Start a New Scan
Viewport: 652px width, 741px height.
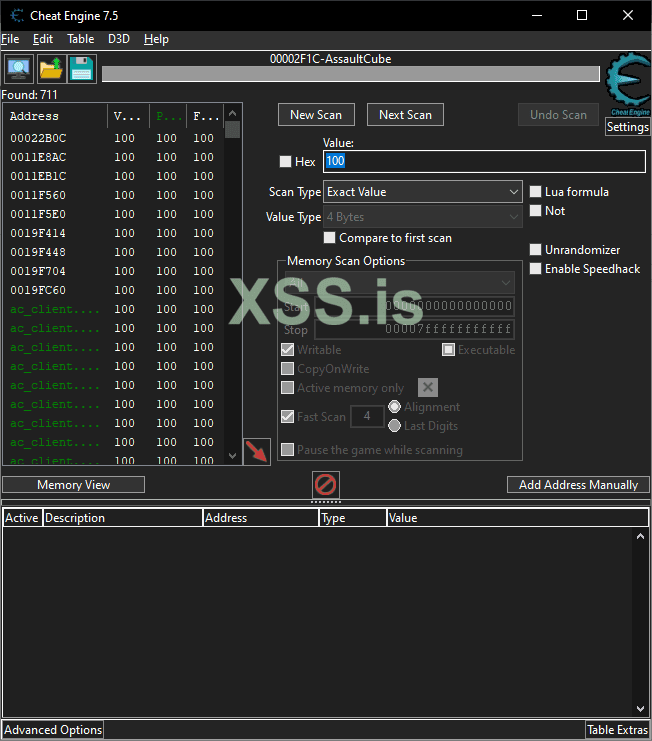[316, 115]
